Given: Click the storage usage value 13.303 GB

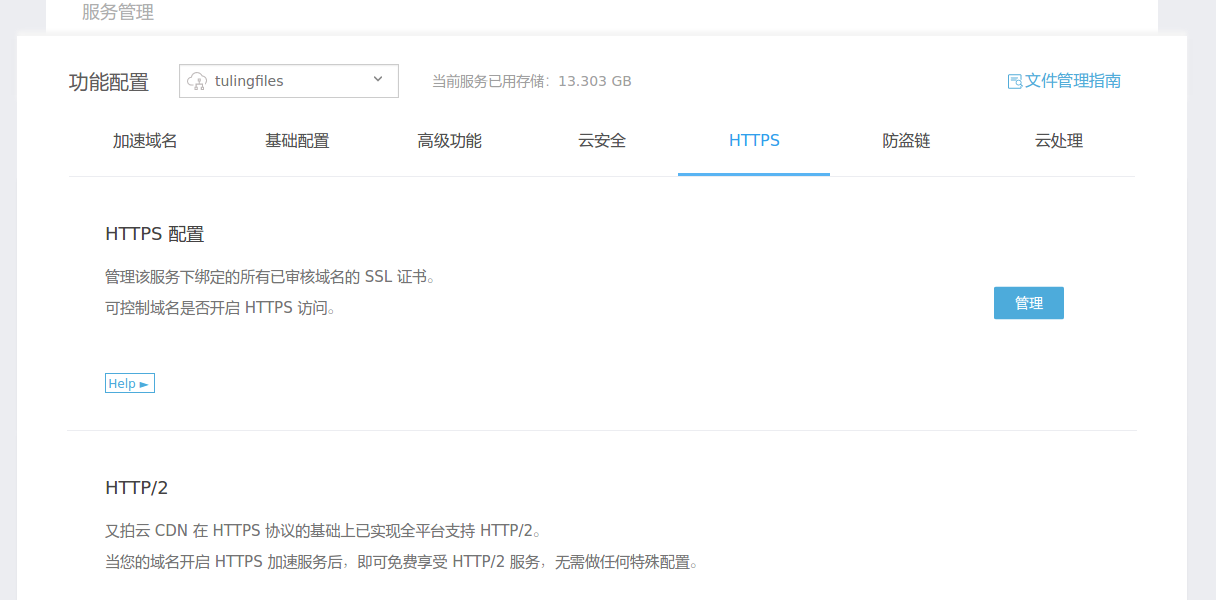Looking at the screenshot, I should [x=595, y=81].
